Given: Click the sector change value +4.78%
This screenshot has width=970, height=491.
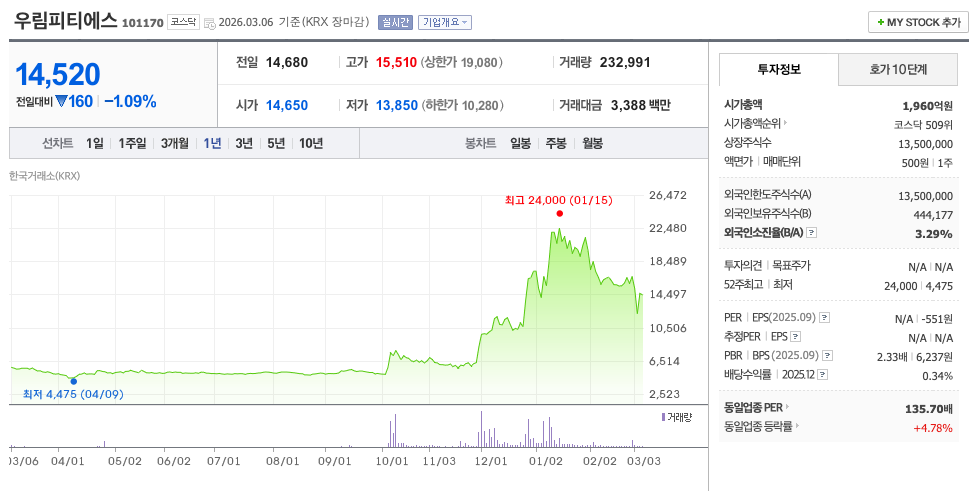Looking at the screenshot, I should [932, 427].
